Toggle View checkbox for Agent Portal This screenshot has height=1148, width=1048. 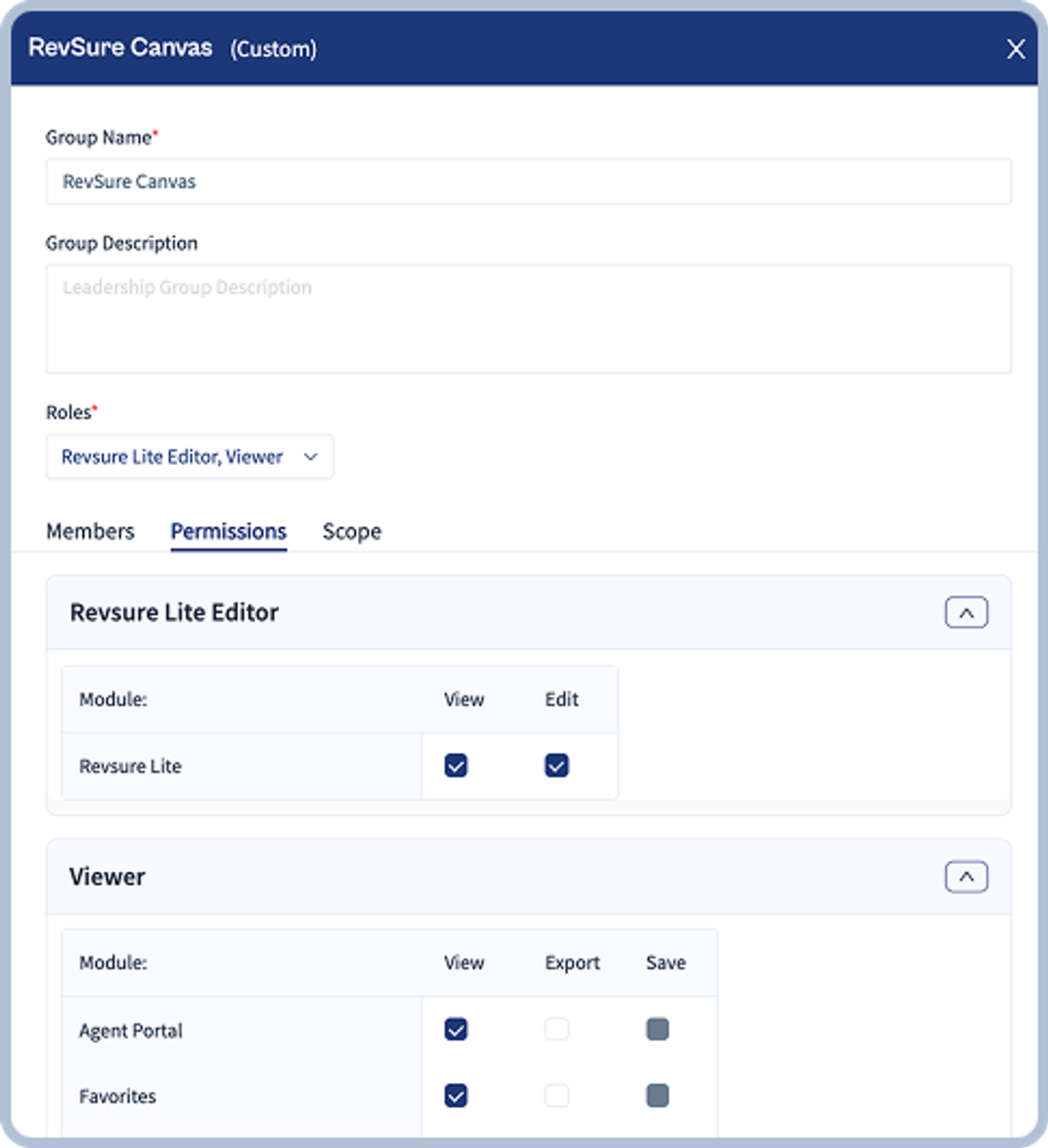pos(456,1030)
